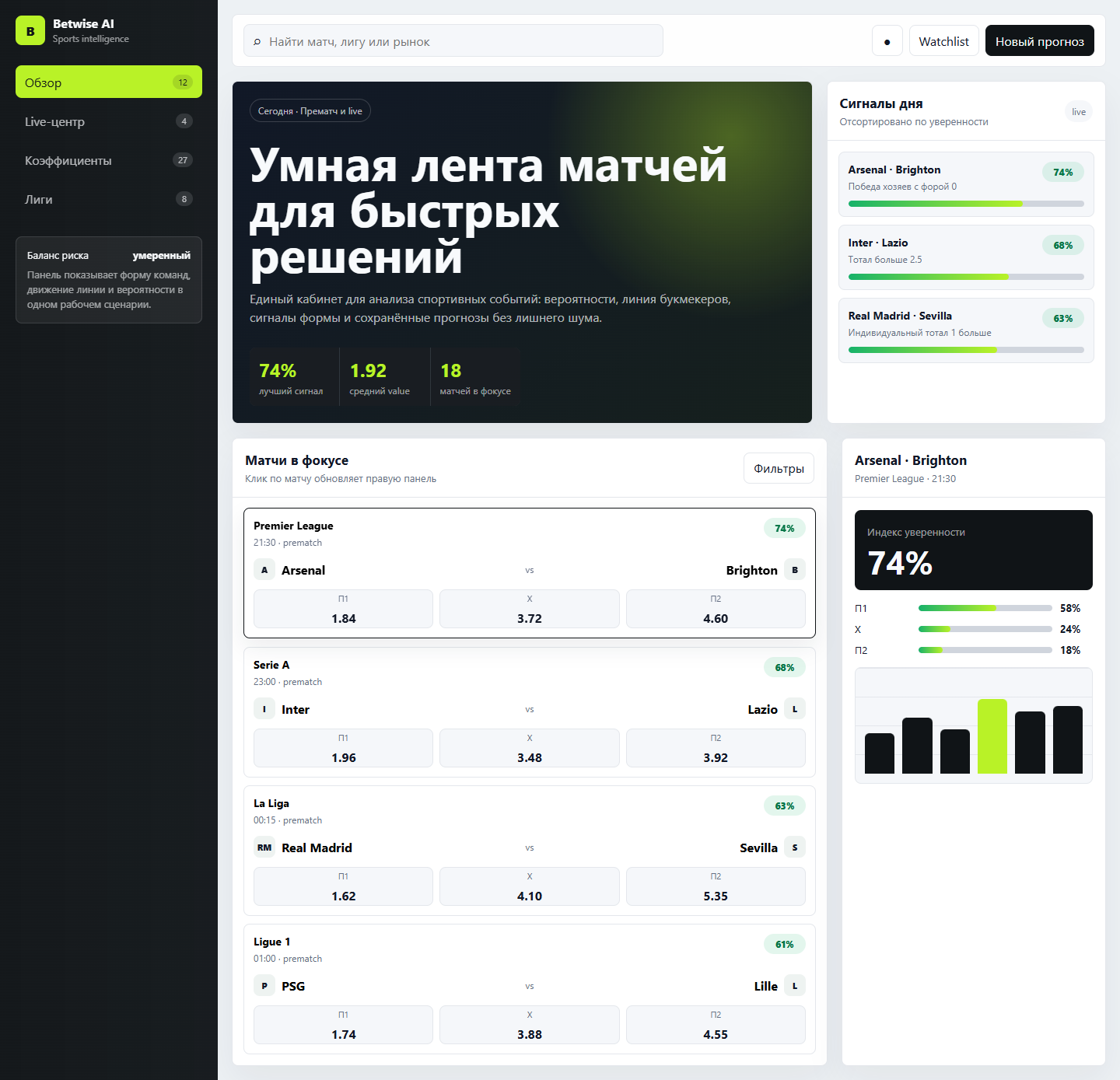
Task: Click the П2 18% probability bar
Action: [x=985, y=650]
